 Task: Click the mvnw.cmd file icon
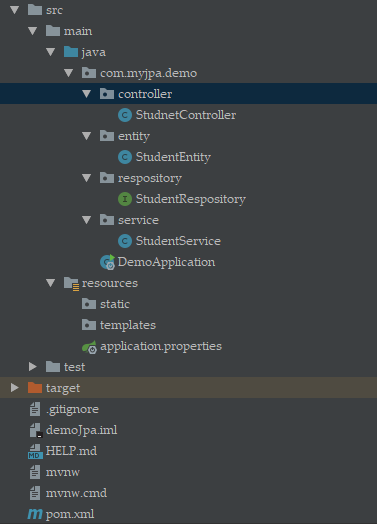35,493
